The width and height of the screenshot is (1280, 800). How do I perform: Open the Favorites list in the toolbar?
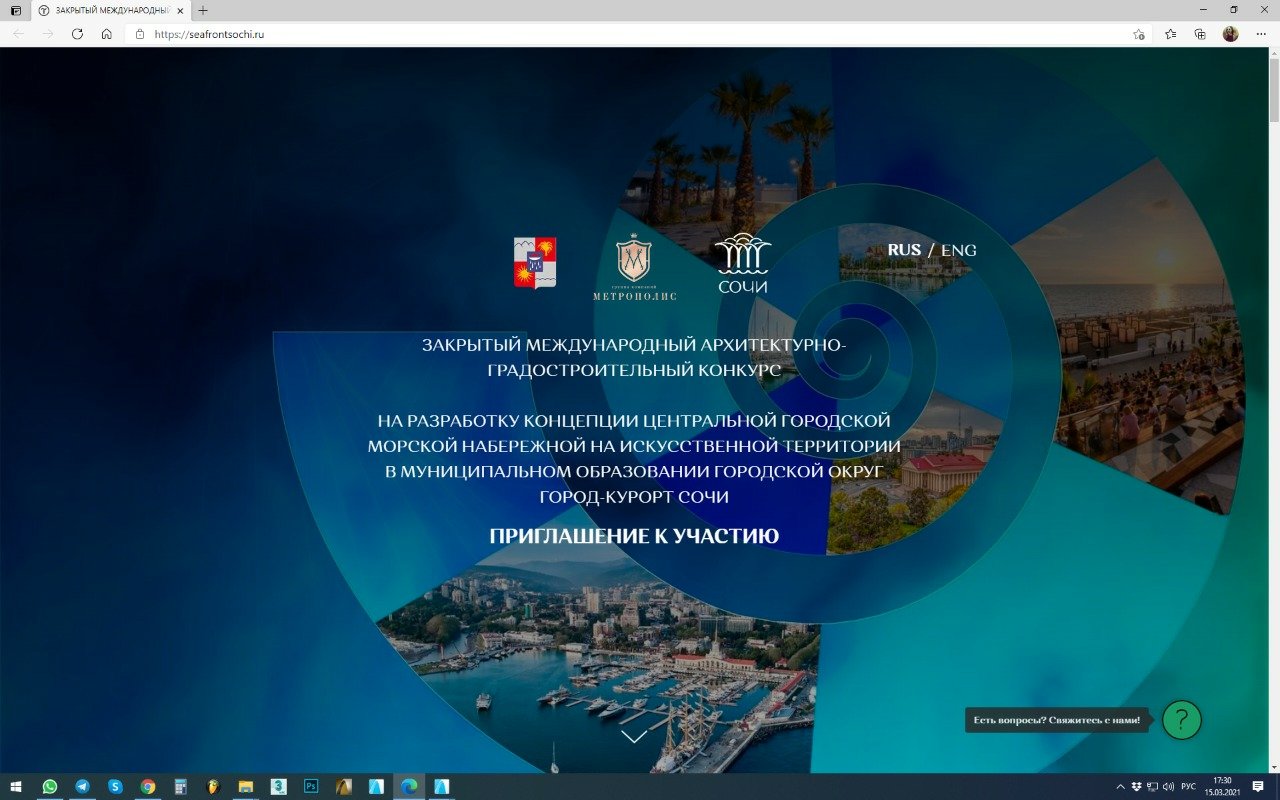(1170, 34)
